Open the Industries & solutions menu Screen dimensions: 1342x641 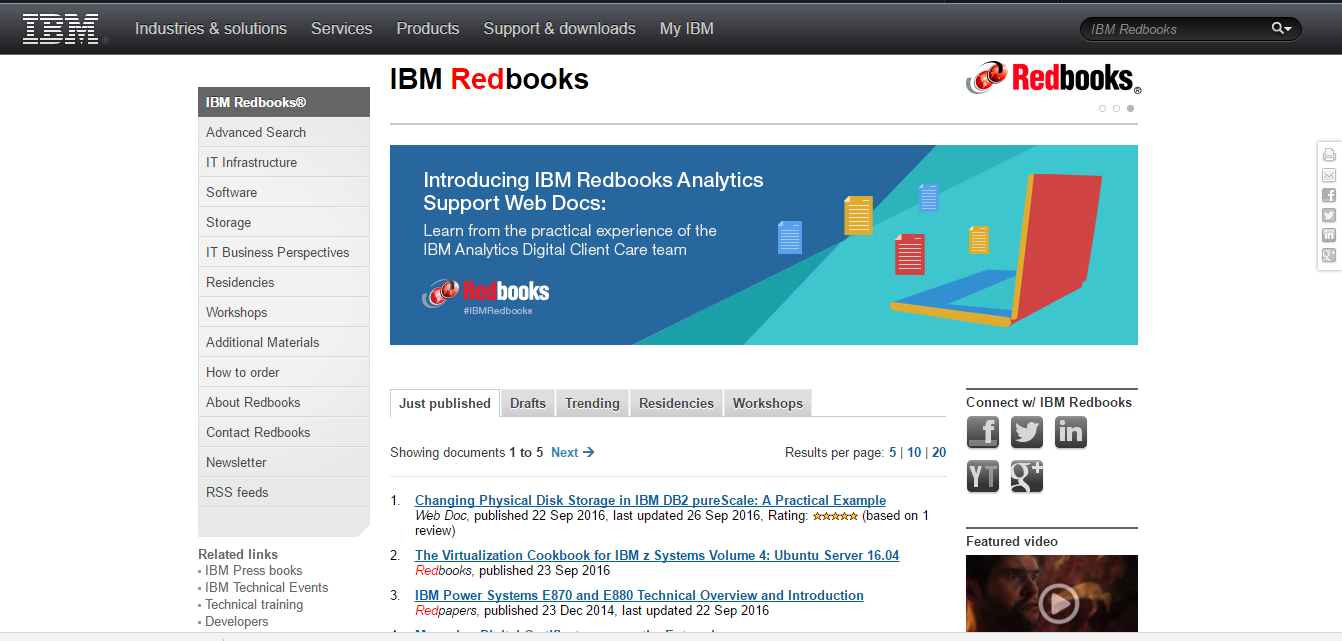[x=211, y=28]
